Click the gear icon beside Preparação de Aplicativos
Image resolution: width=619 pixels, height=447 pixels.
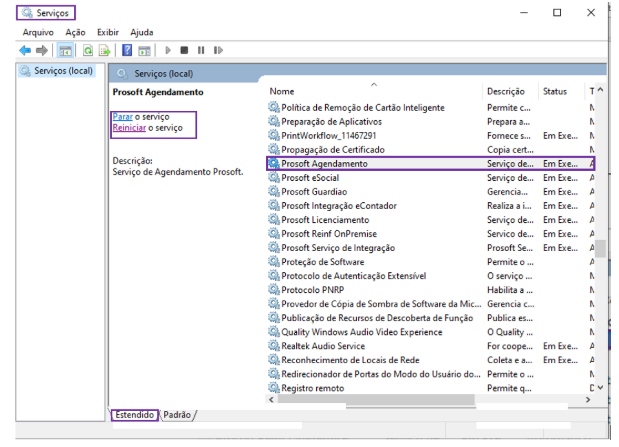pyautogui.click(x=274, y=121)
